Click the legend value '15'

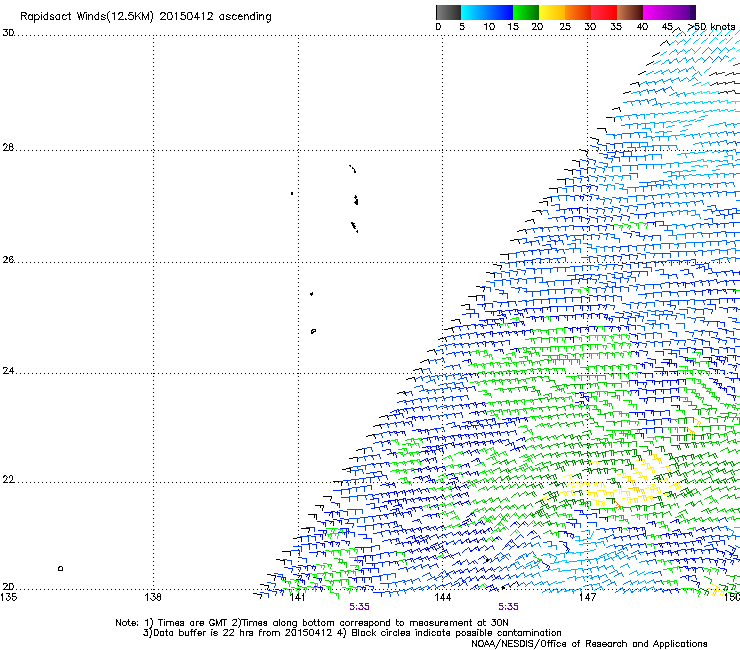pyautogui.click(x=513, y=27)
